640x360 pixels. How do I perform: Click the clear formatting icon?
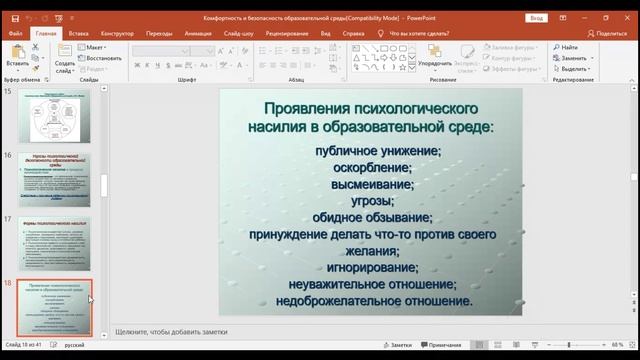pyautogui.click(x=245, y=51)
